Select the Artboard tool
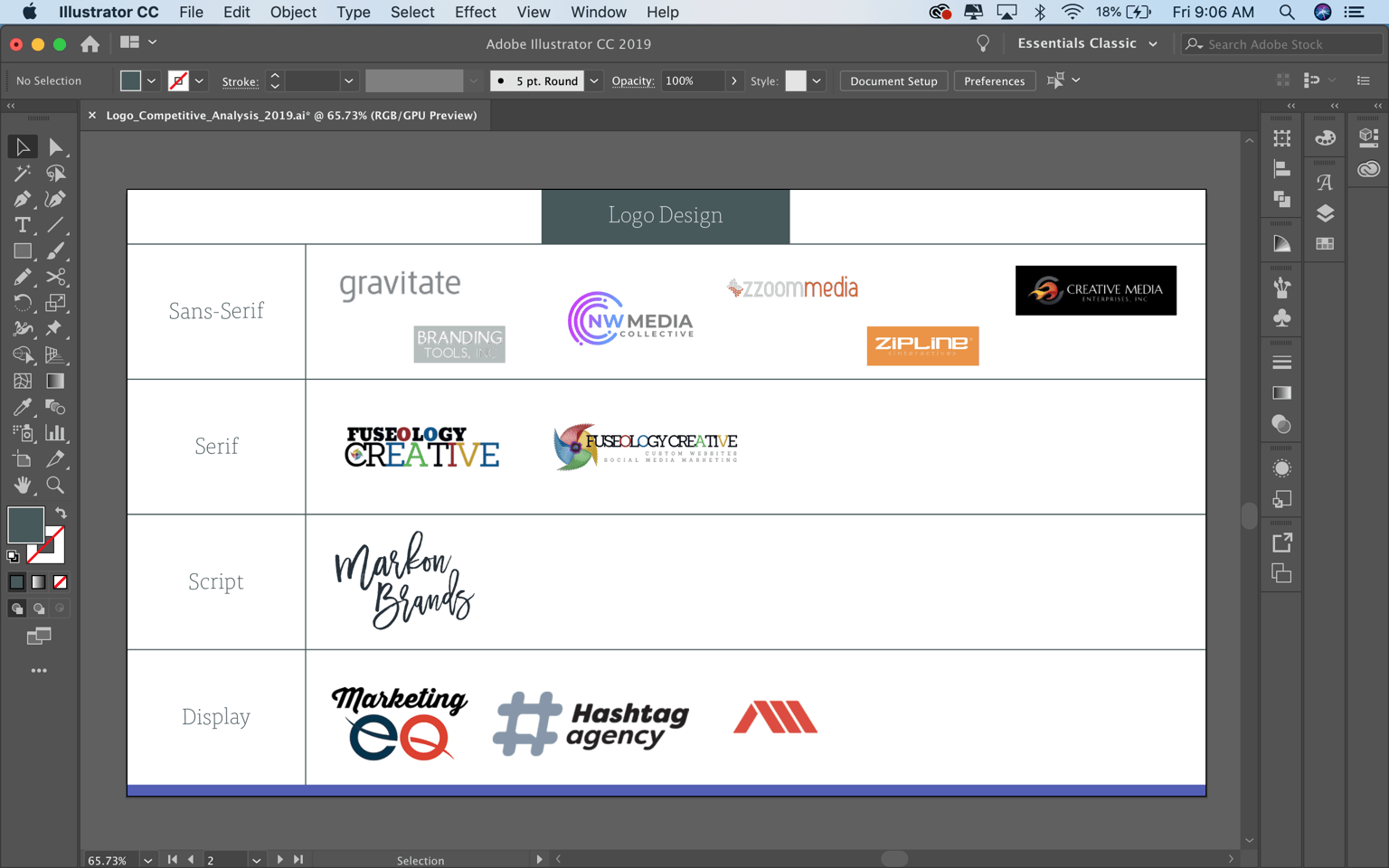 pos(22,459)
